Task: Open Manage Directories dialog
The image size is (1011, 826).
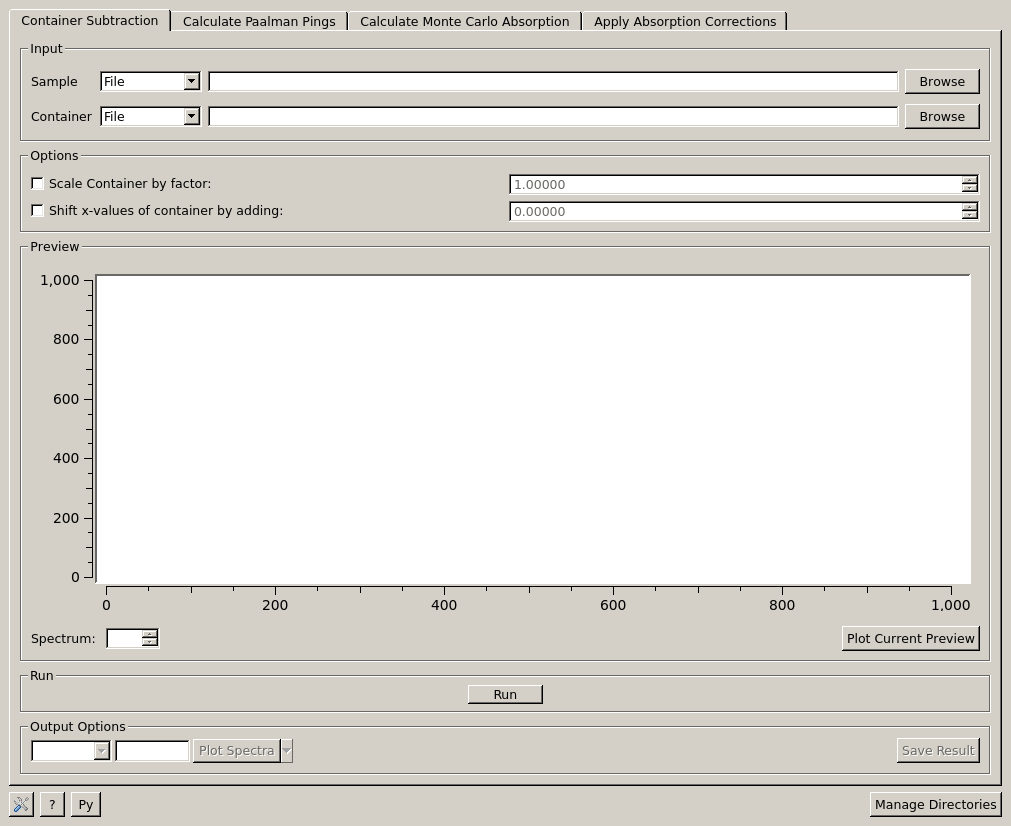Action: 935,804
